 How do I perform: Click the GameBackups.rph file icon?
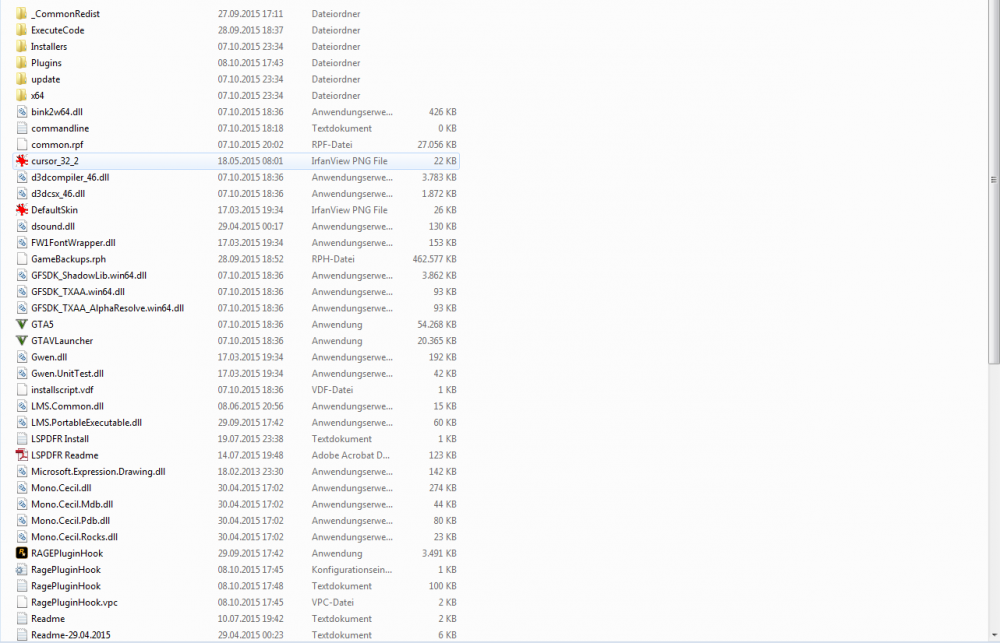22,259
